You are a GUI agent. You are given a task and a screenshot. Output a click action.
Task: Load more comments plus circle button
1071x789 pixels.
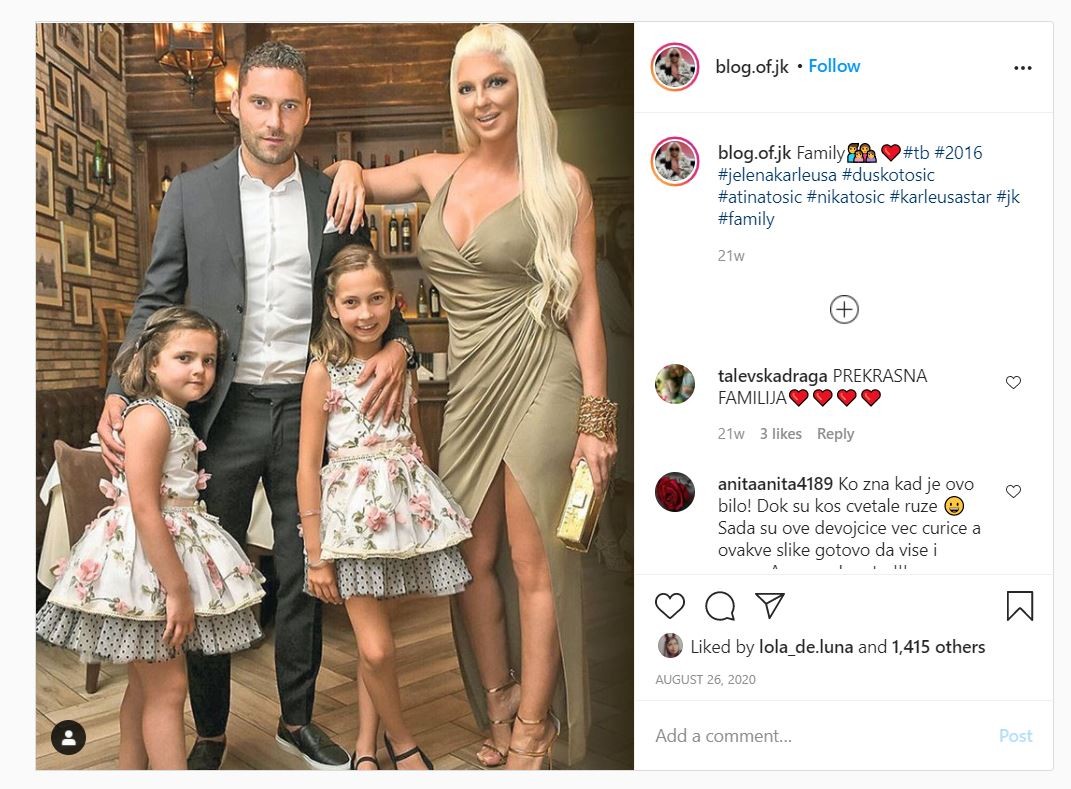(x=844, y=309)
